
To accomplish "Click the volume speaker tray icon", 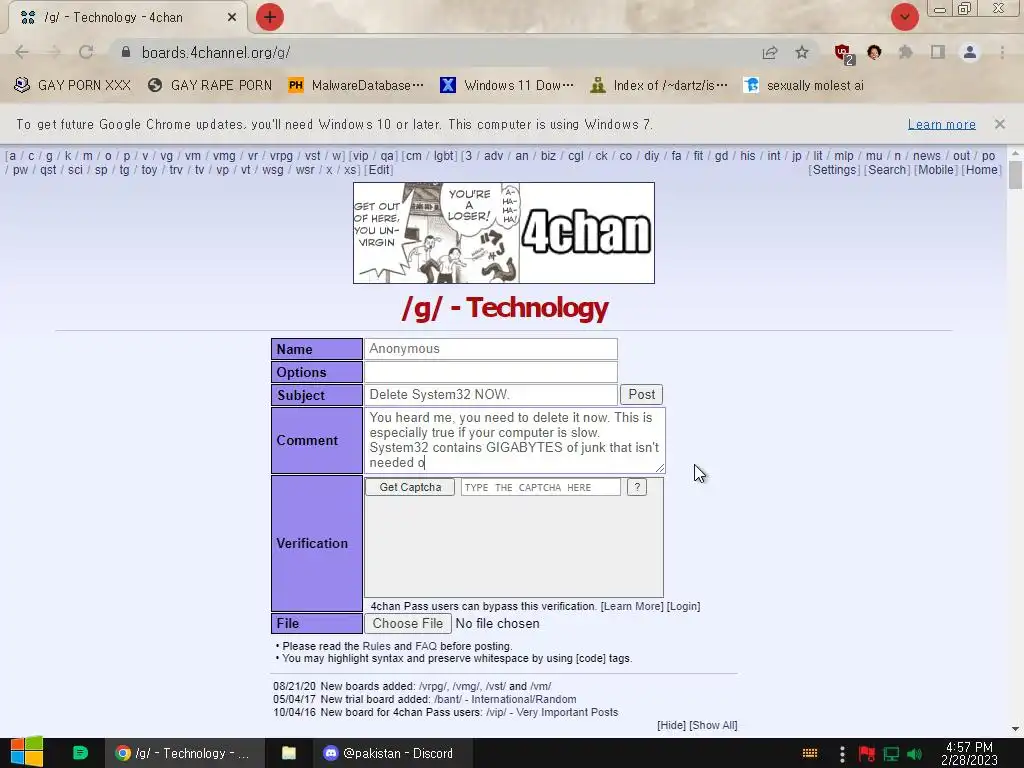I will coord(915,754).
